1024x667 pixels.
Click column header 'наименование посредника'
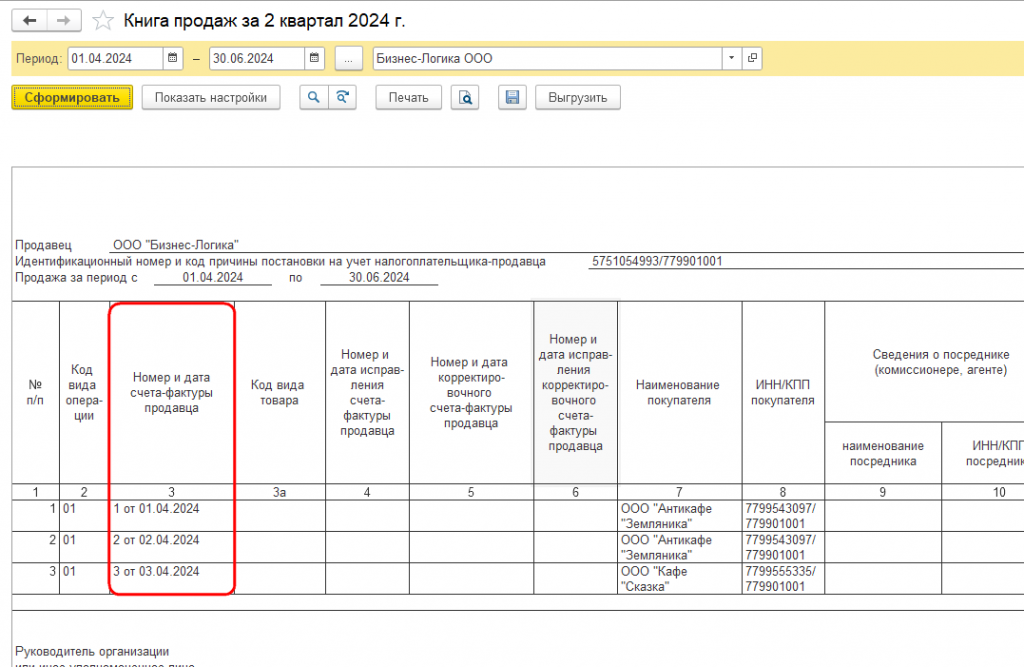click(x=883, y=453)
